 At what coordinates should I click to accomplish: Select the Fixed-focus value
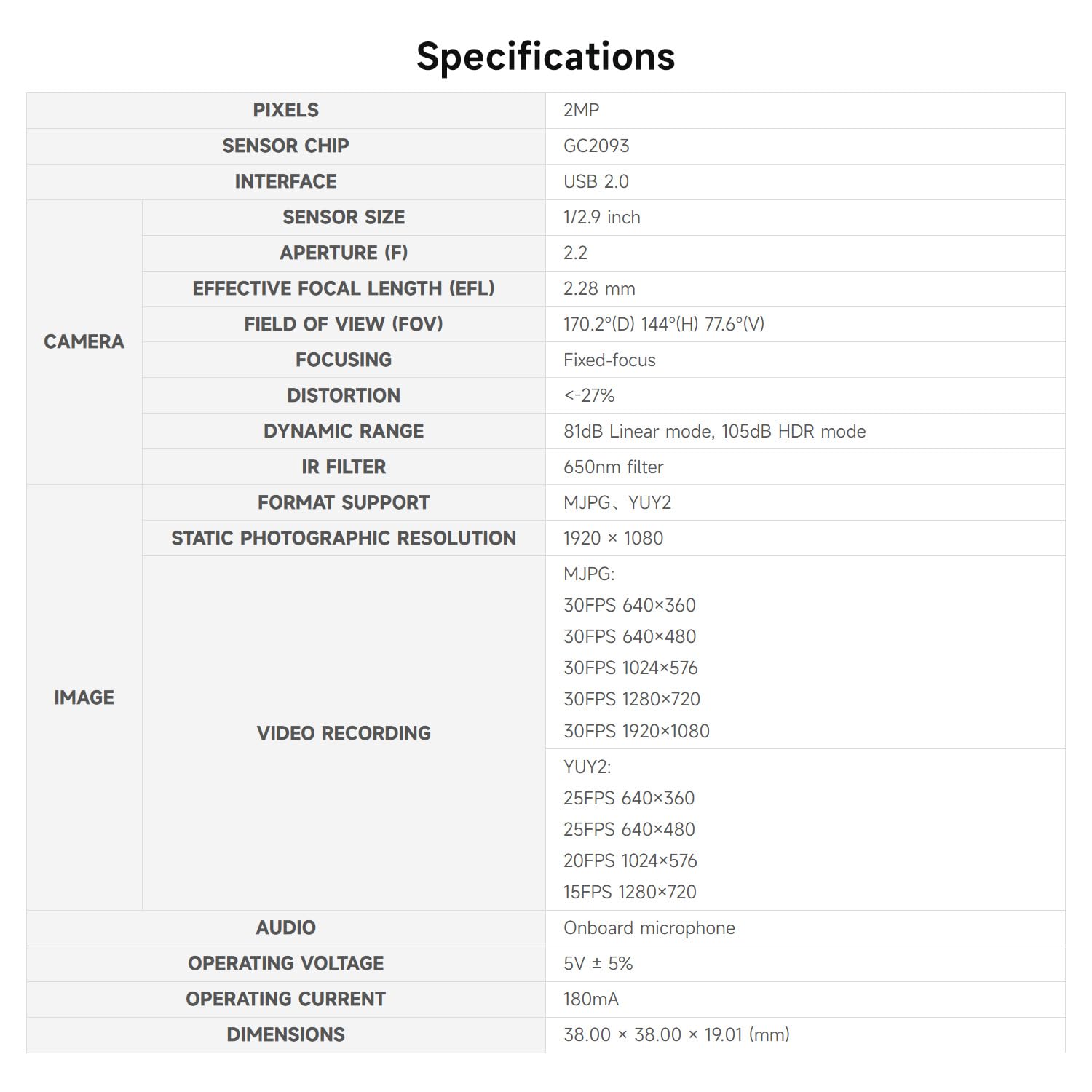[609, 360]
